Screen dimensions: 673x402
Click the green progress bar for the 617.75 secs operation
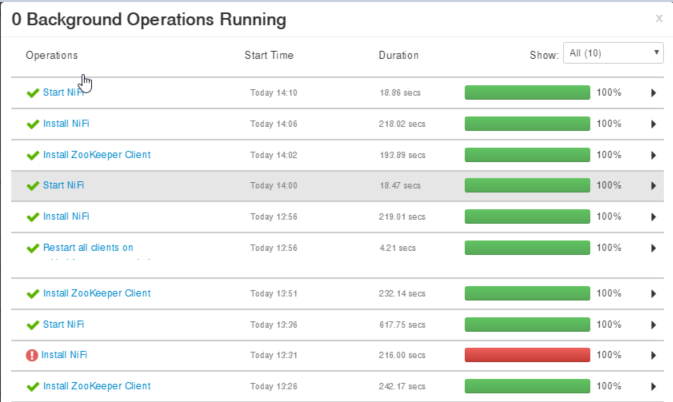point(527,324)
